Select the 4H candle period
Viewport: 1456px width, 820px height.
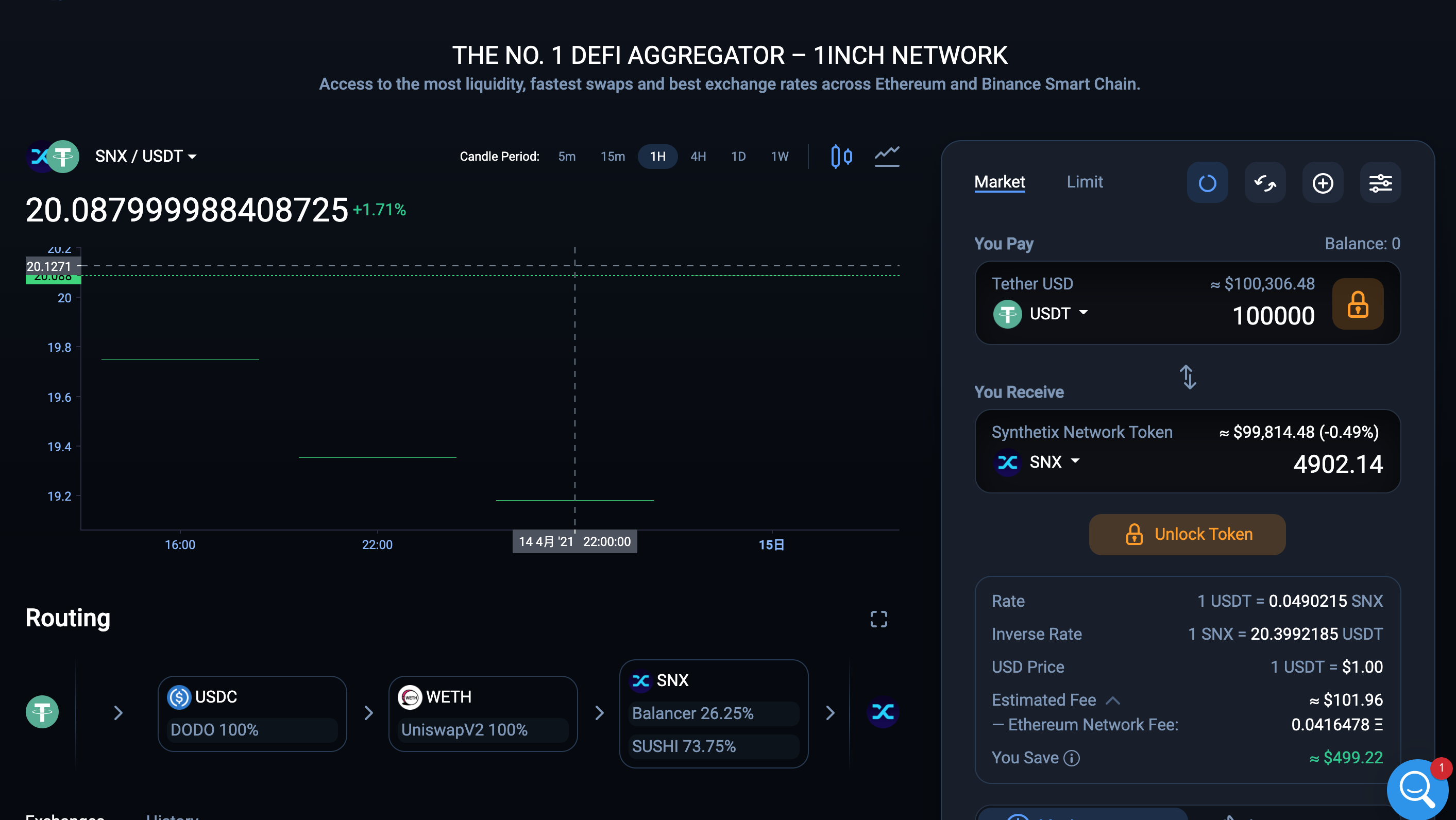(x=698, y=157)
